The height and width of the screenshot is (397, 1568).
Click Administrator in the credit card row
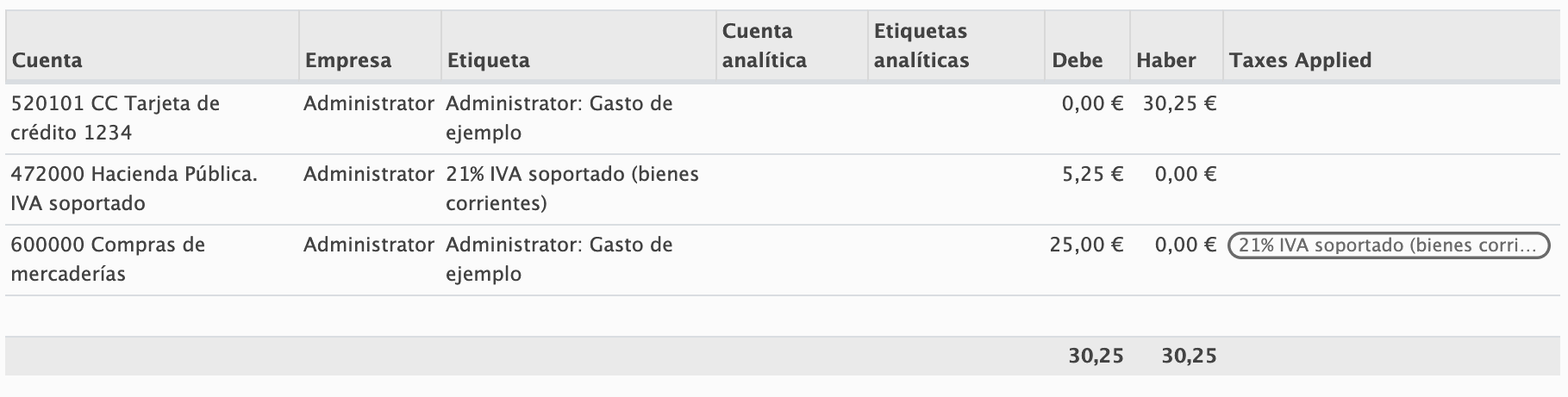click(x=368, y=104)
